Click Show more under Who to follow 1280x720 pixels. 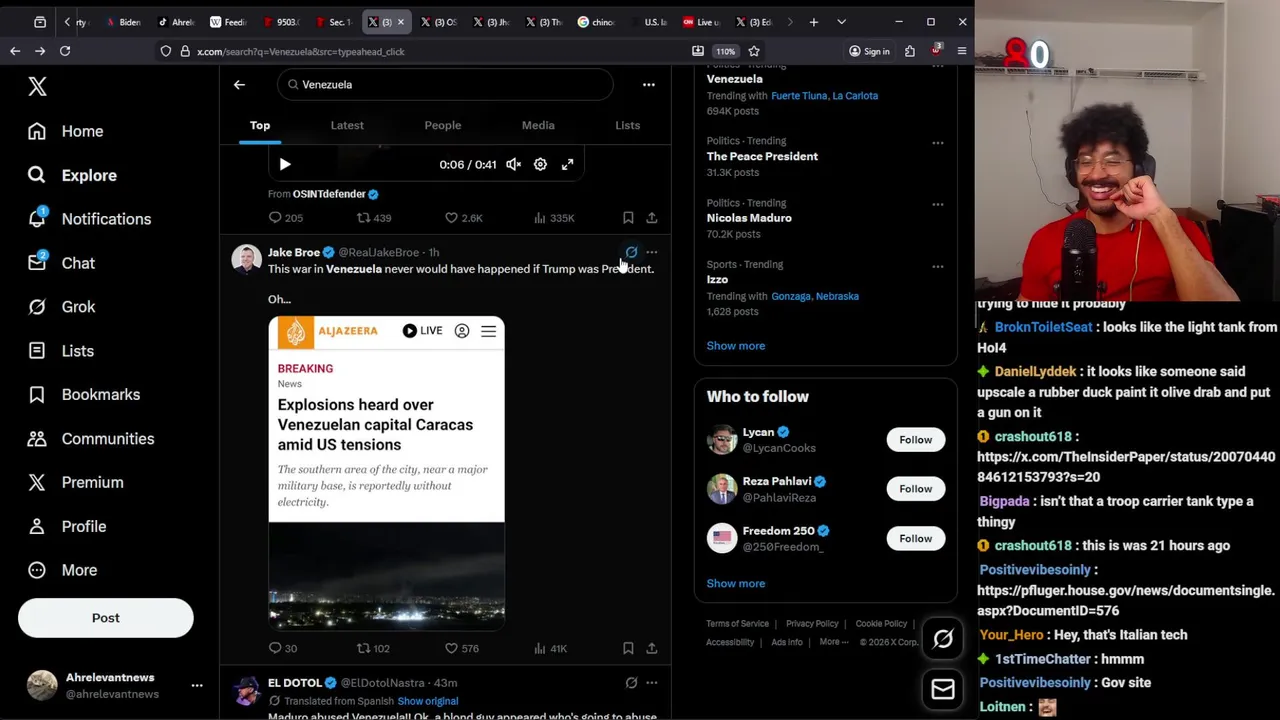tap(736, 584)
